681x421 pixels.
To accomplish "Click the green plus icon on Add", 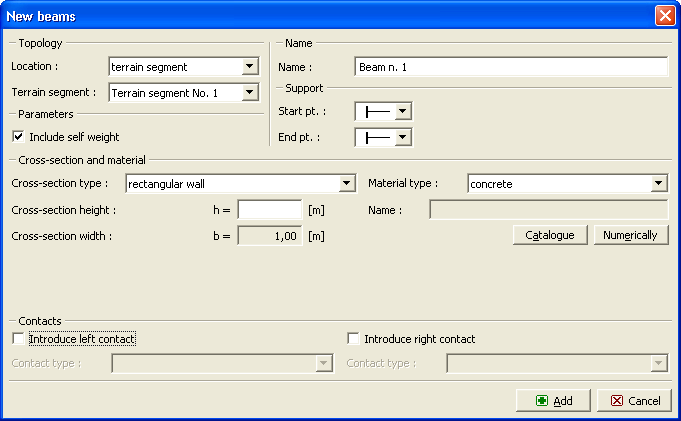I will [x=541, y=401].
